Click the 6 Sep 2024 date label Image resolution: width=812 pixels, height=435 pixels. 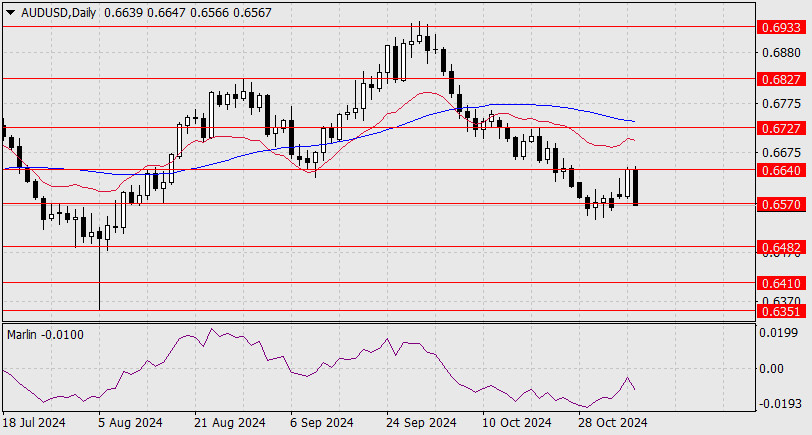[x=322, y=423]
